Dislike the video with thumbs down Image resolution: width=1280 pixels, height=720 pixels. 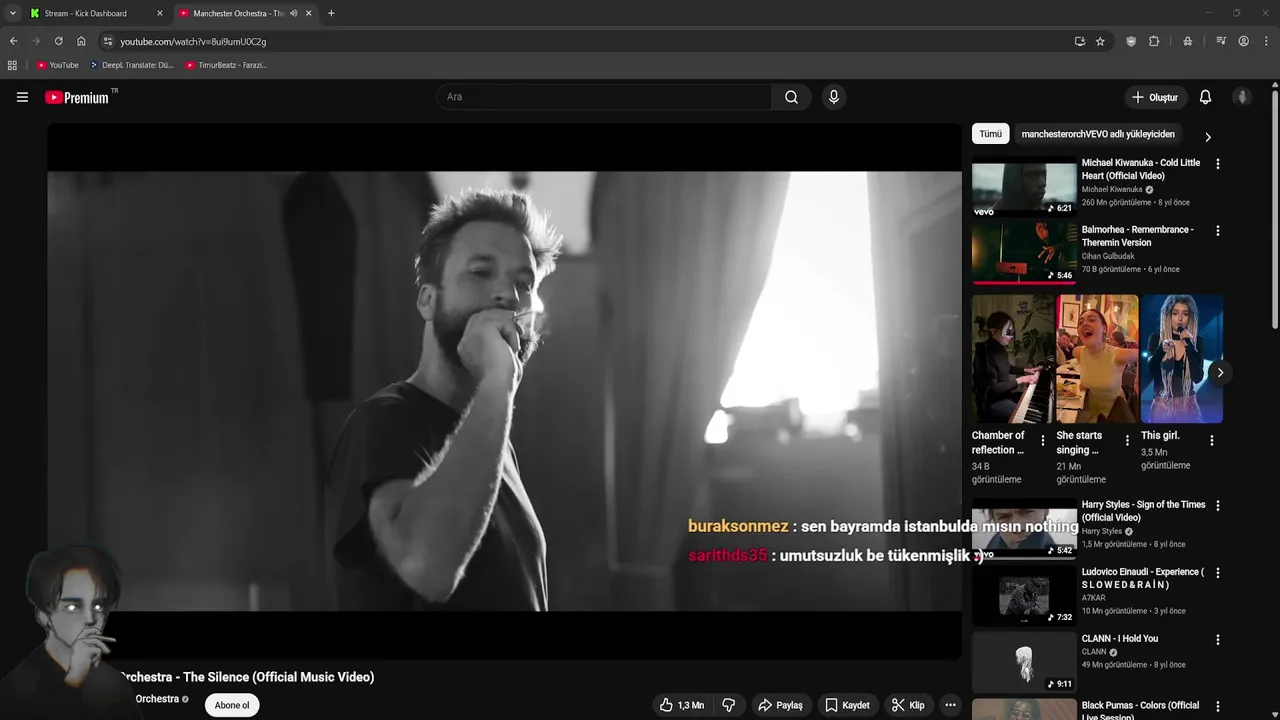729,705
